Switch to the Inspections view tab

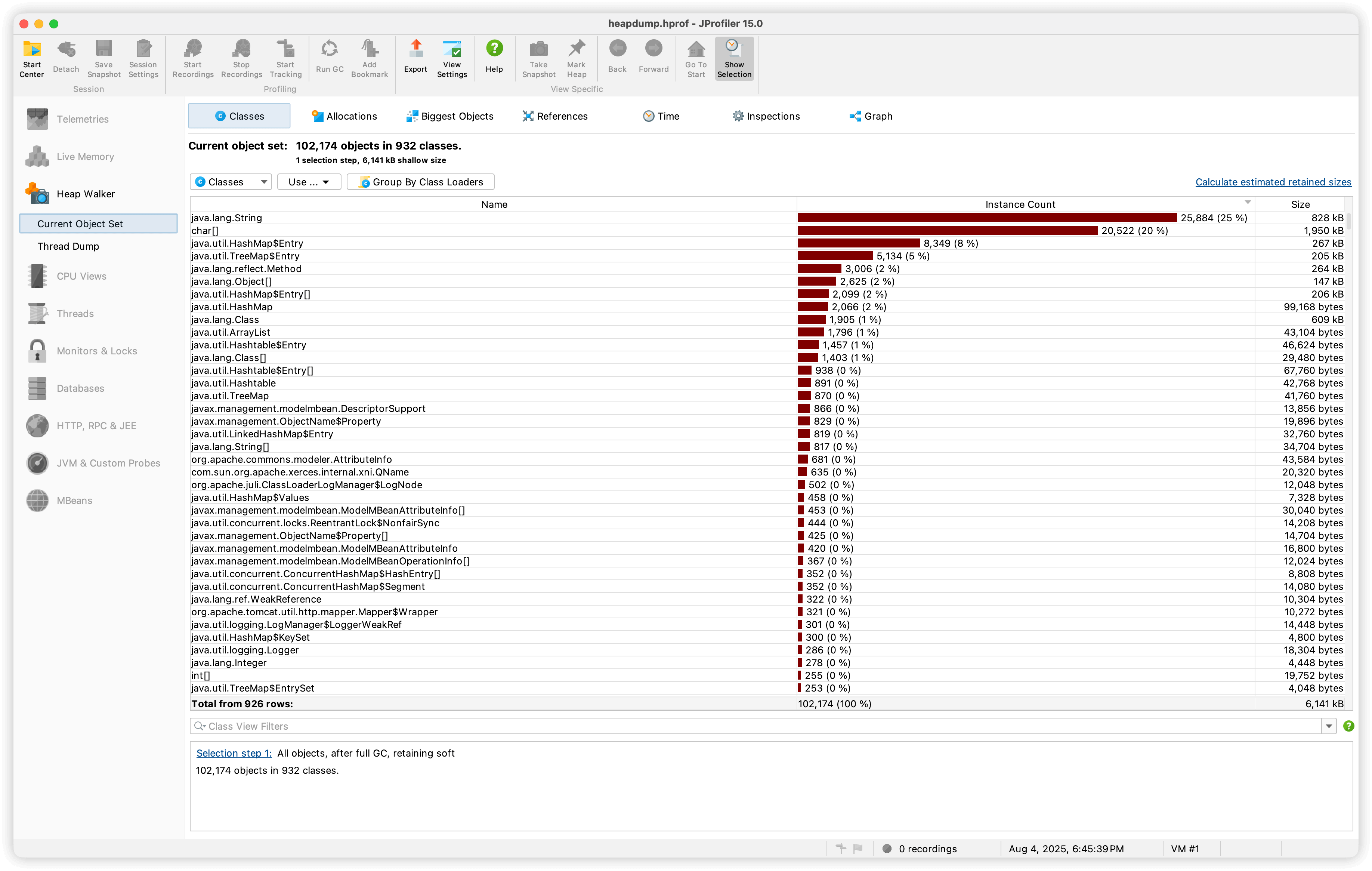click(766, 116)
